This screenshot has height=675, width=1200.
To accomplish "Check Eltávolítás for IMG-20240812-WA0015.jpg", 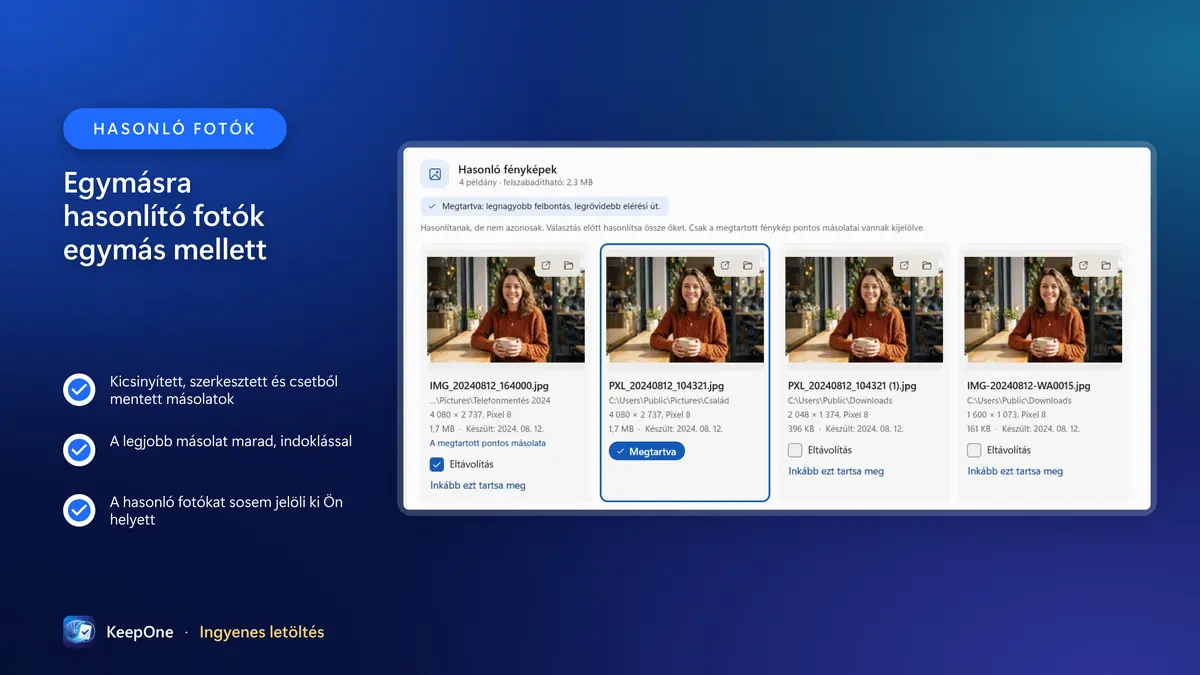I will click(x=974, y=450).
